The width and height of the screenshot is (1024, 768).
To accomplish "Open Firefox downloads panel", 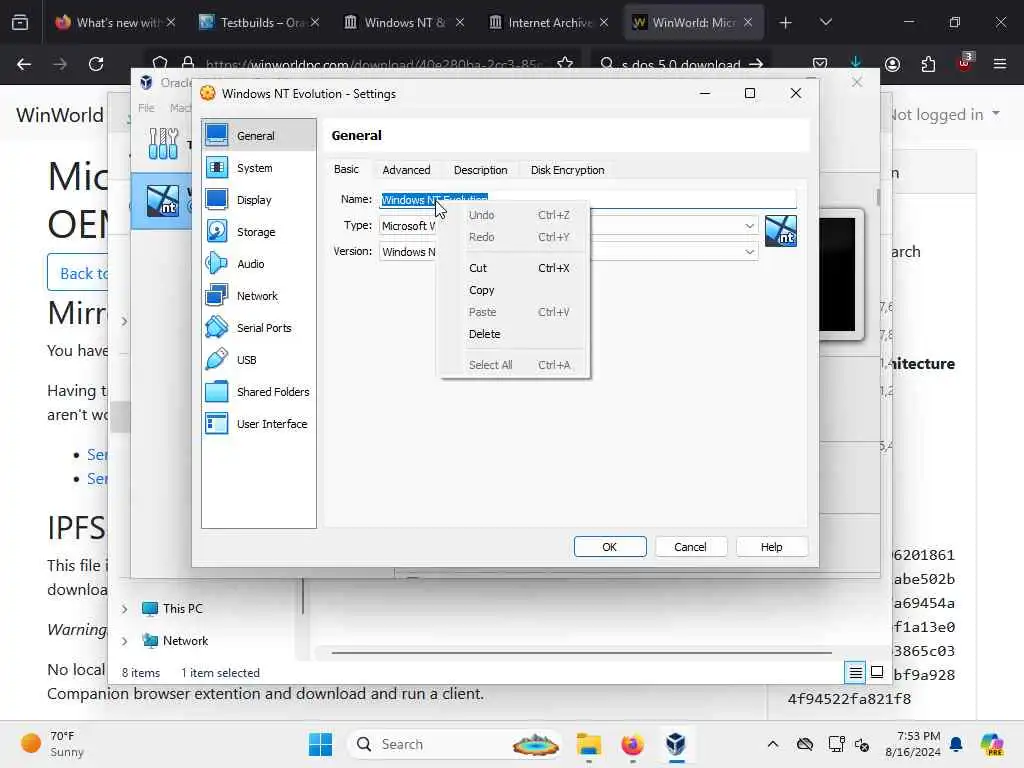I will coord(856,63).
